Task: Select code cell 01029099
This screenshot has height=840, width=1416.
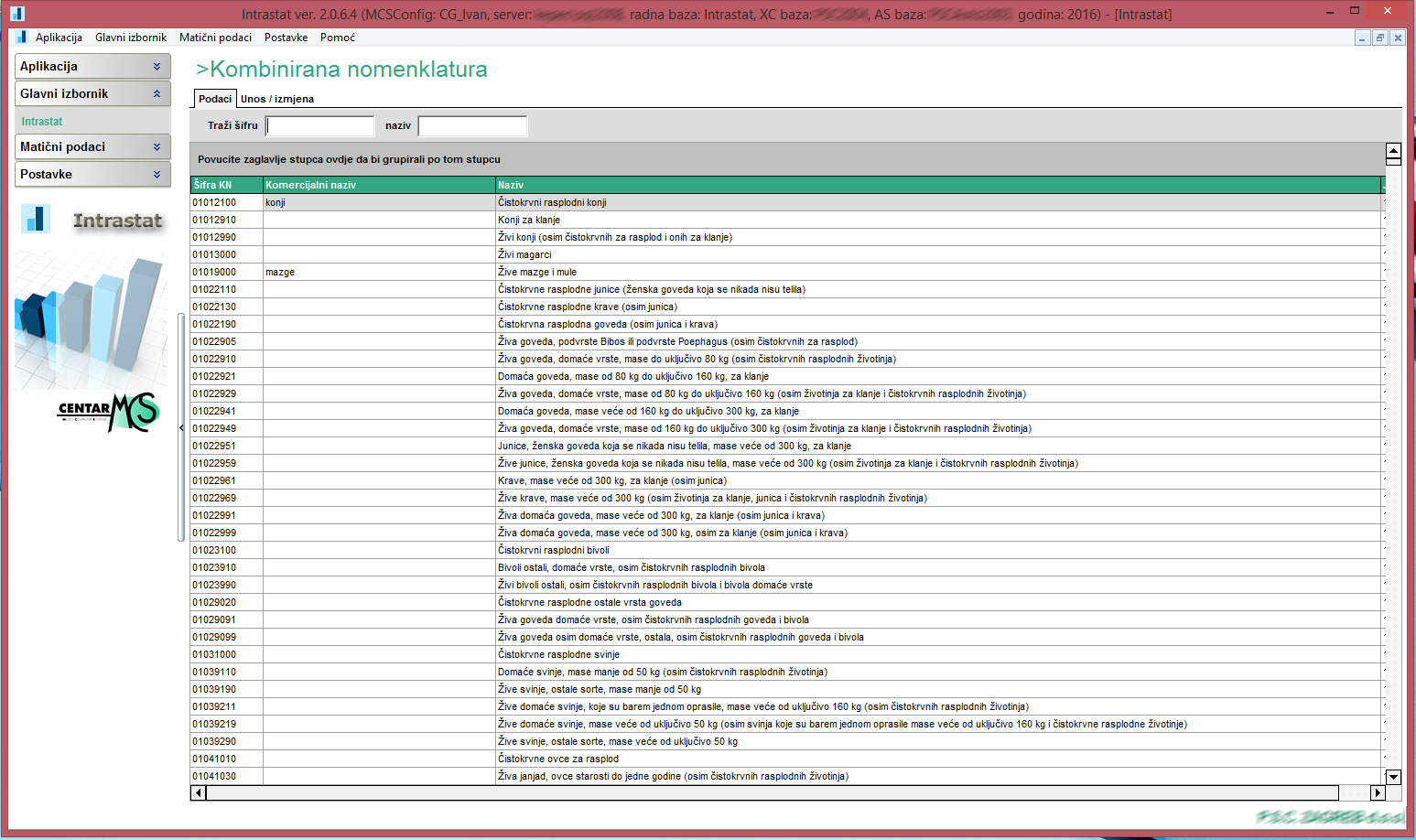Action: tap(226, 637)
